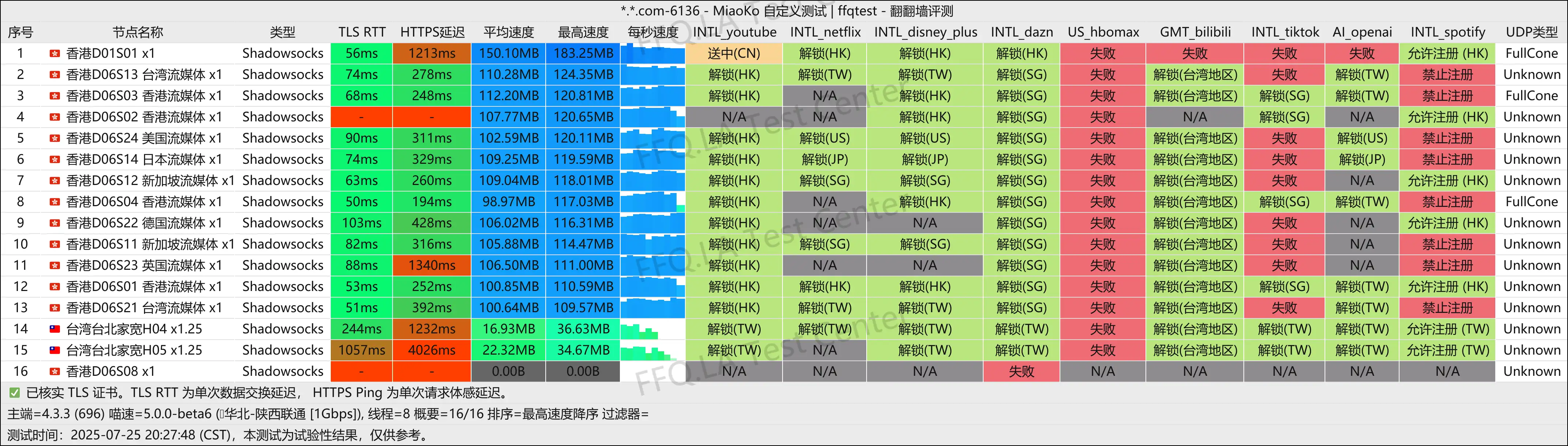Image resolution: width=1568 pixels, height=446 pixels.
Task: Click the 98.97MB average speed cell
Action: (509, 202)
